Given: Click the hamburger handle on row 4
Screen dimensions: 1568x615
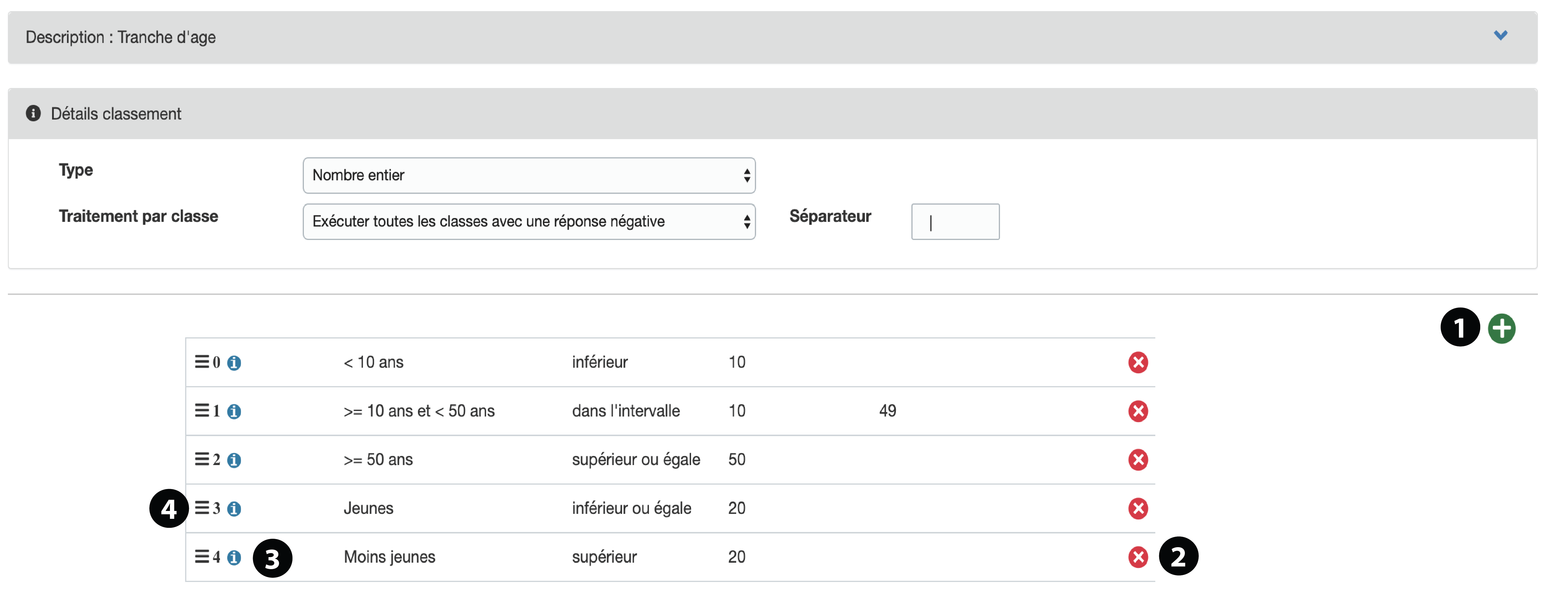Looking at the screenshot, I should point(202,557).
